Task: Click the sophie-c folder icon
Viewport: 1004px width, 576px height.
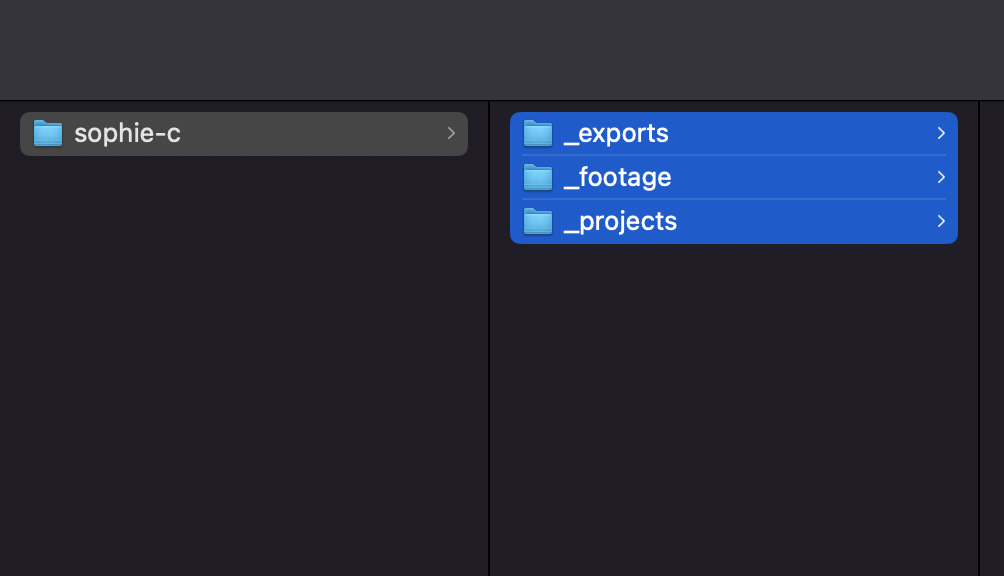Action: tap(48, 133)
